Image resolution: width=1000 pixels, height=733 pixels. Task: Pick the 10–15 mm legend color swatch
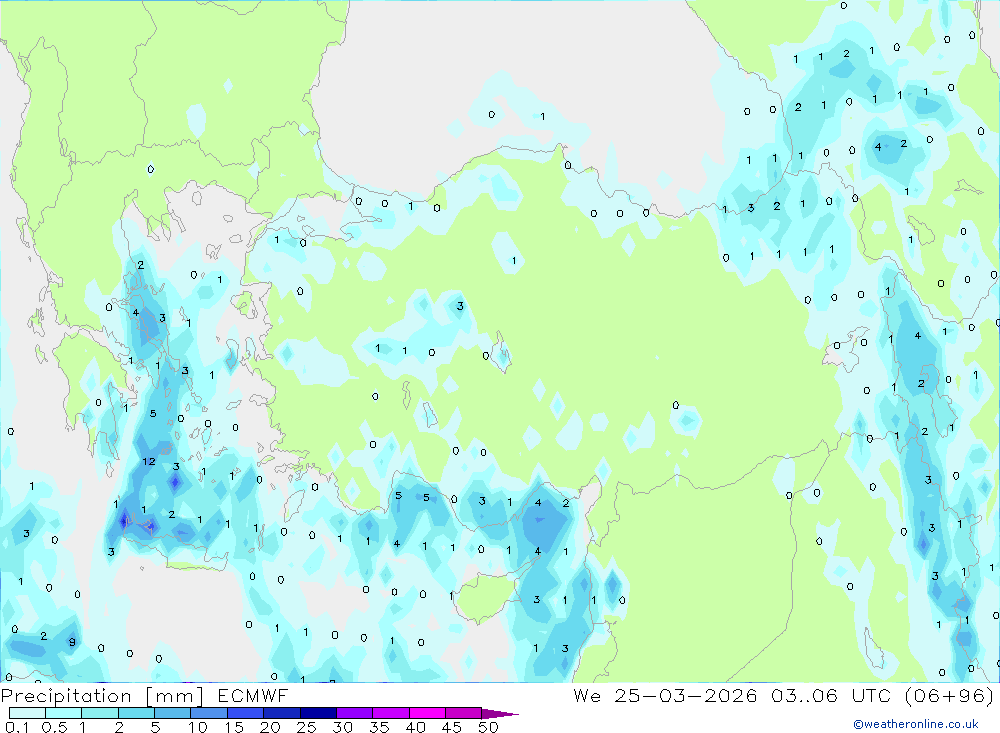point(209,713)
